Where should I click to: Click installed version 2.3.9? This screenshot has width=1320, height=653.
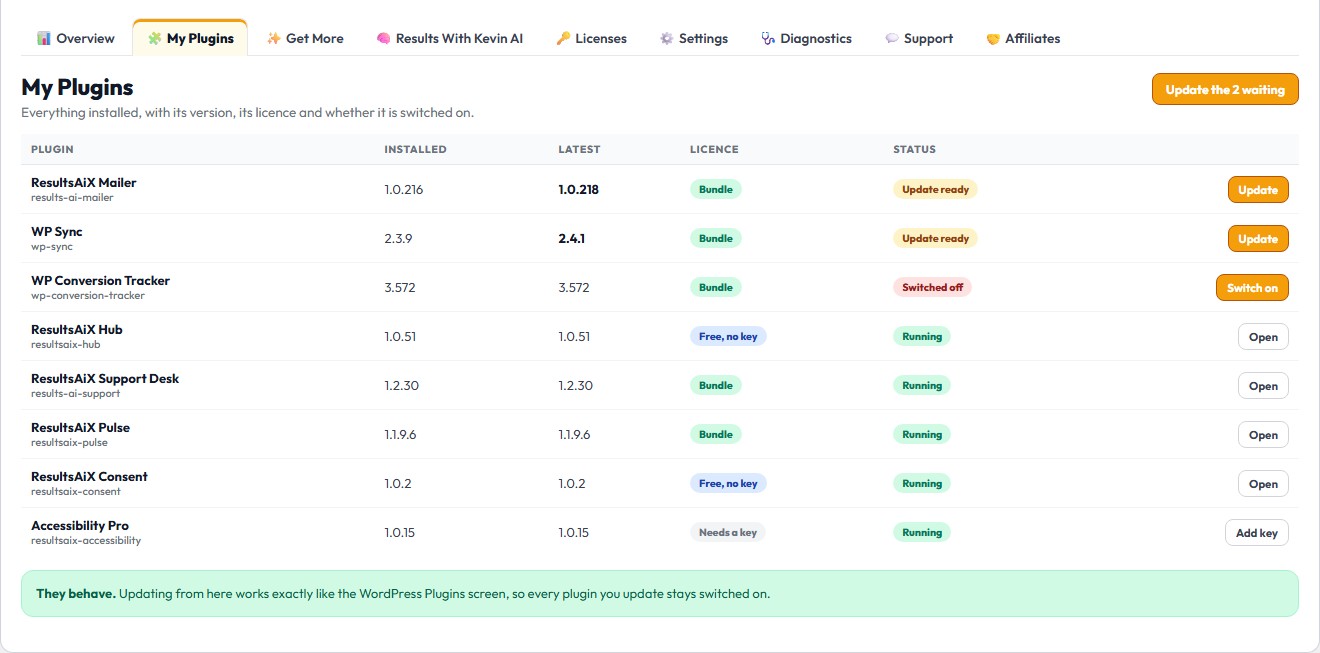click(x=398, y=238)
